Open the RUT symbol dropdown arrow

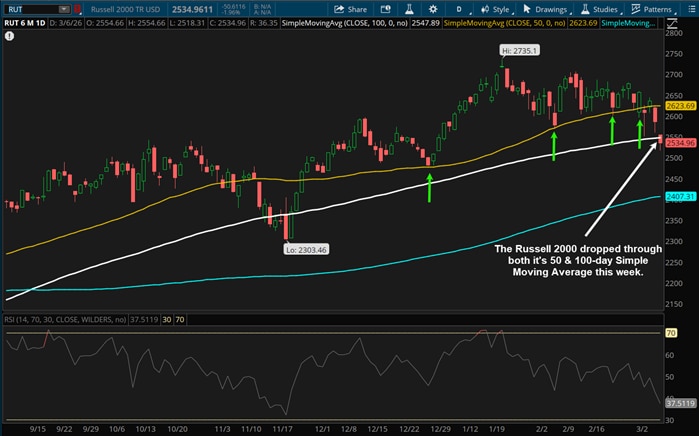tap(64, 9)
